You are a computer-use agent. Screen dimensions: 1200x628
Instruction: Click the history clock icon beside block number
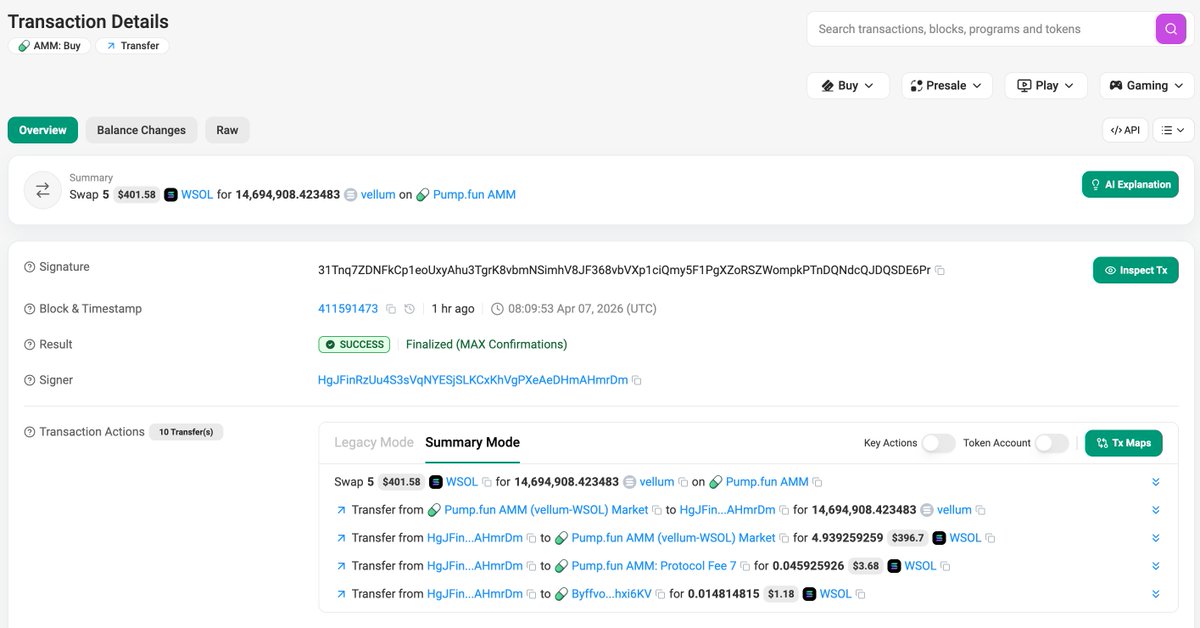point(410,309)
